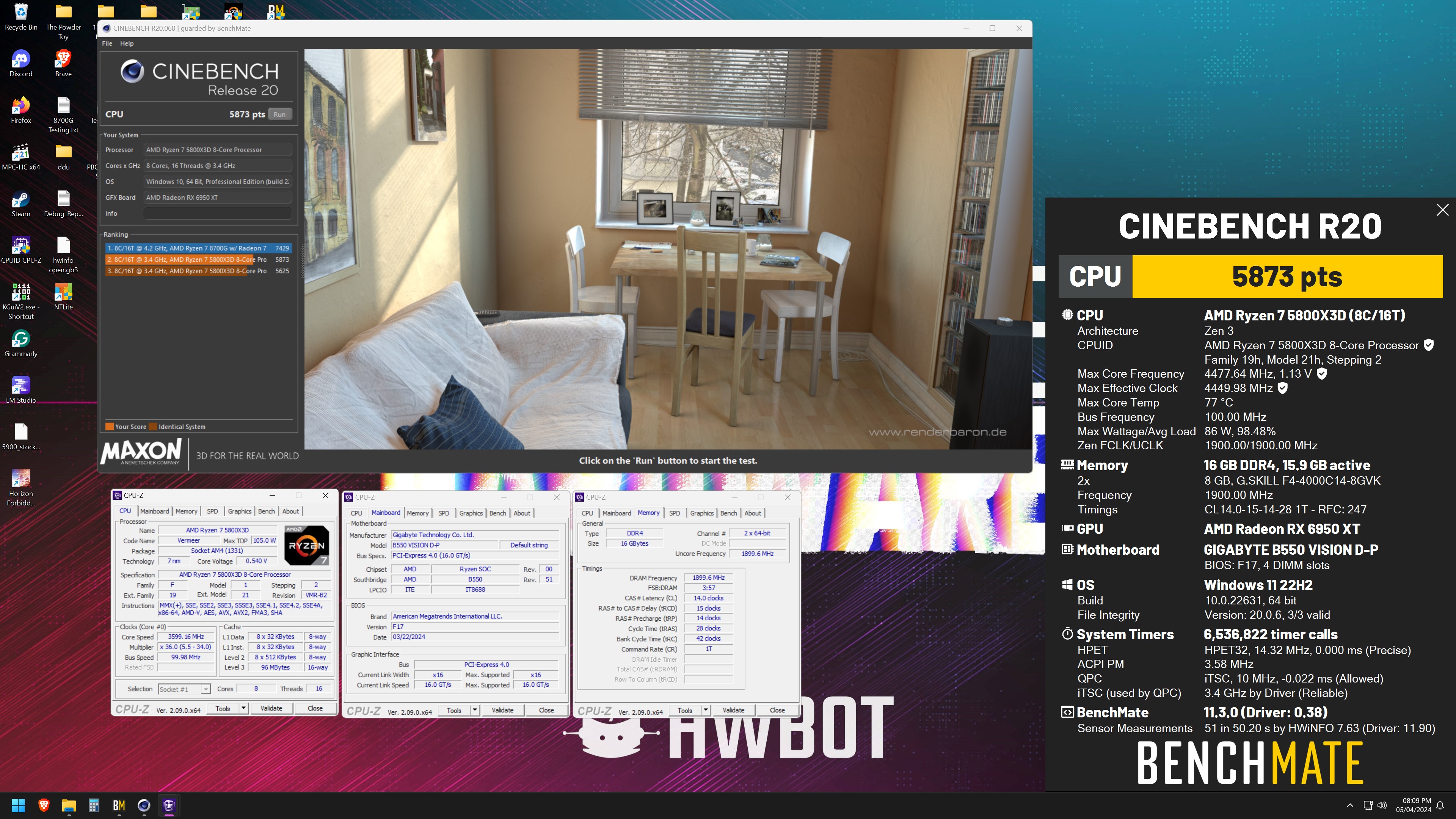Select the Ryzen 7 8700G ranking row
The height and width of the screenshot is (819, 1456).
click(198, 248)
